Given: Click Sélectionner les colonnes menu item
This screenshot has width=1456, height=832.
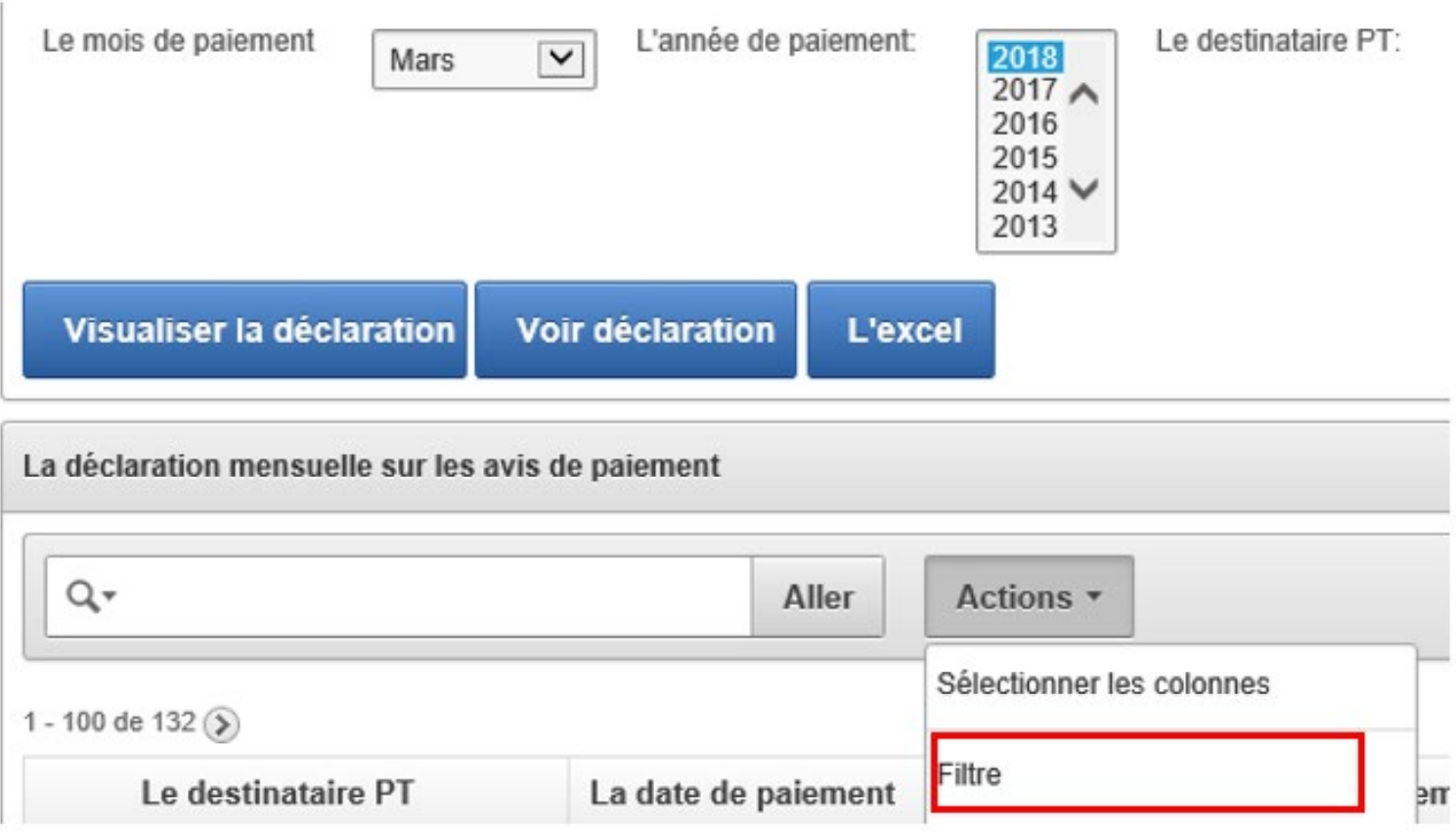Looking at the screenshot, I should click(1103, 683).
